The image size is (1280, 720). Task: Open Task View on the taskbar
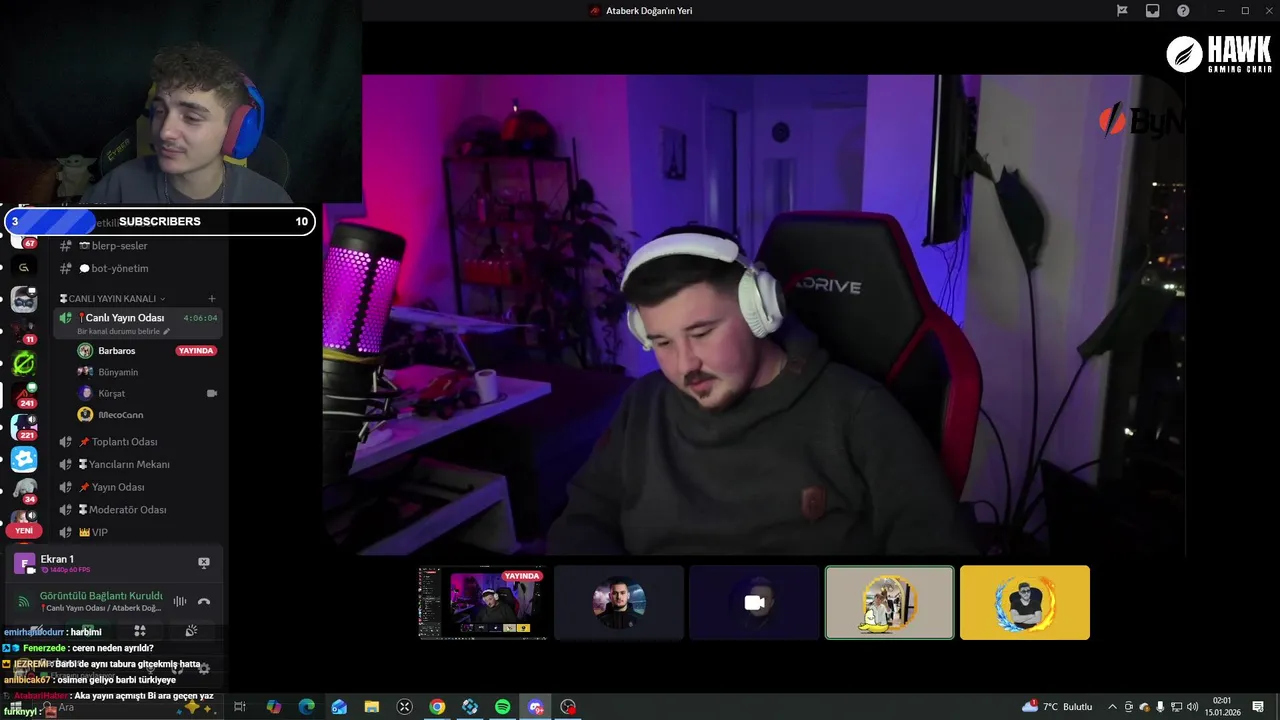click(240, 707)
